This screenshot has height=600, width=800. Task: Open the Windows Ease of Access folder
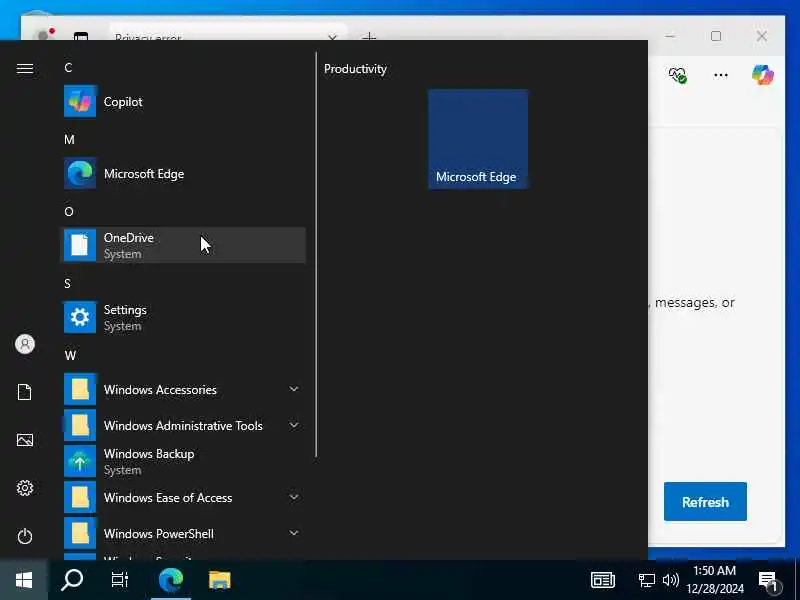tap(184, 497)
